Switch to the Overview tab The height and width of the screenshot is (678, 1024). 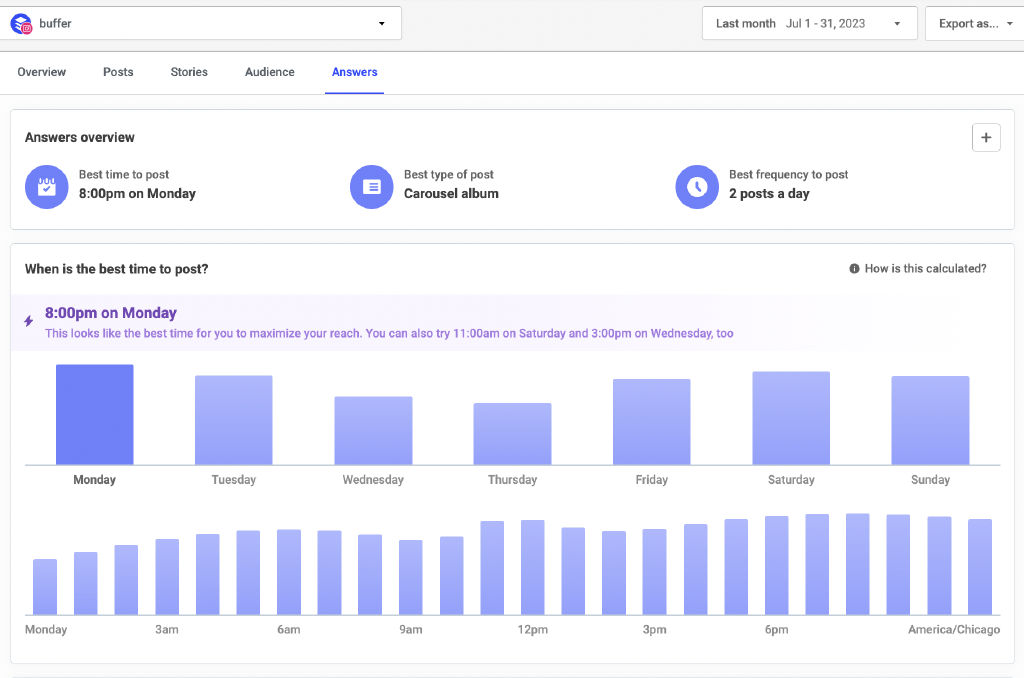coord(42,72)
